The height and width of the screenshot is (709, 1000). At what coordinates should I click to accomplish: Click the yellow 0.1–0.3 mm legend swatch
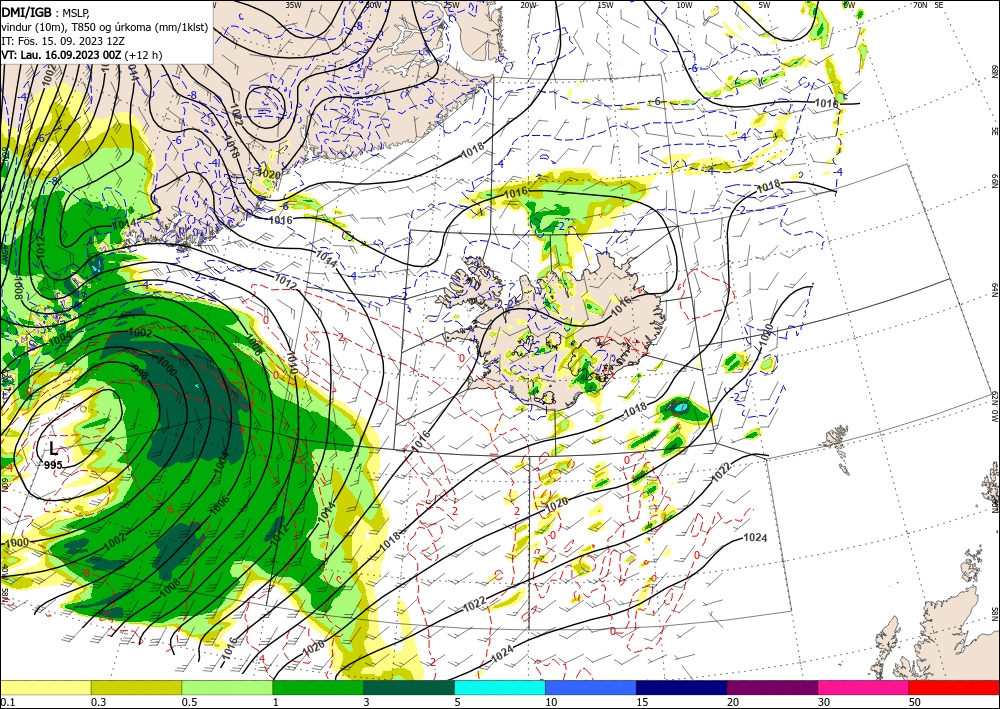pyautogui.click(x=45, y=687)
